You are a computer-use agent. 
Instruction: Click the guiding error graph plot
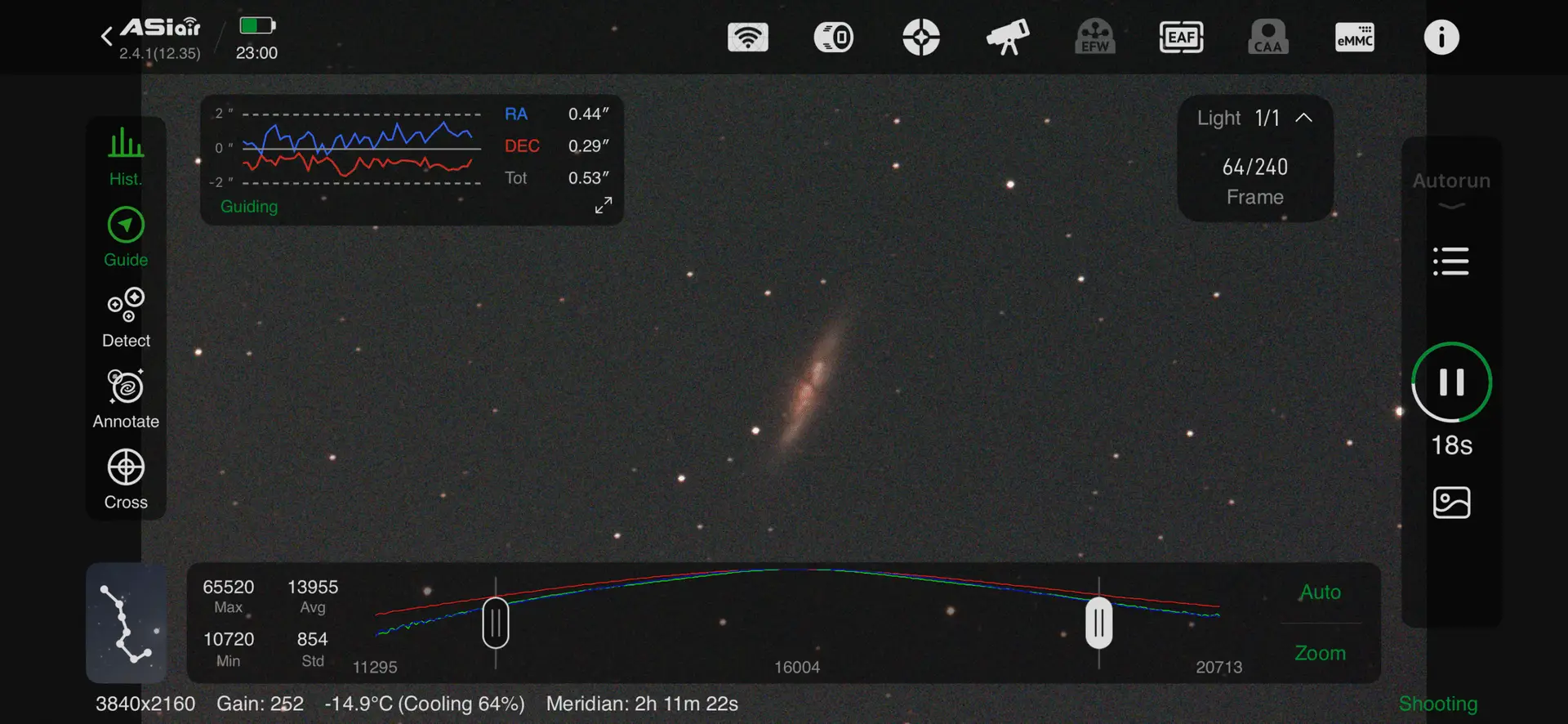coord(360,148)
